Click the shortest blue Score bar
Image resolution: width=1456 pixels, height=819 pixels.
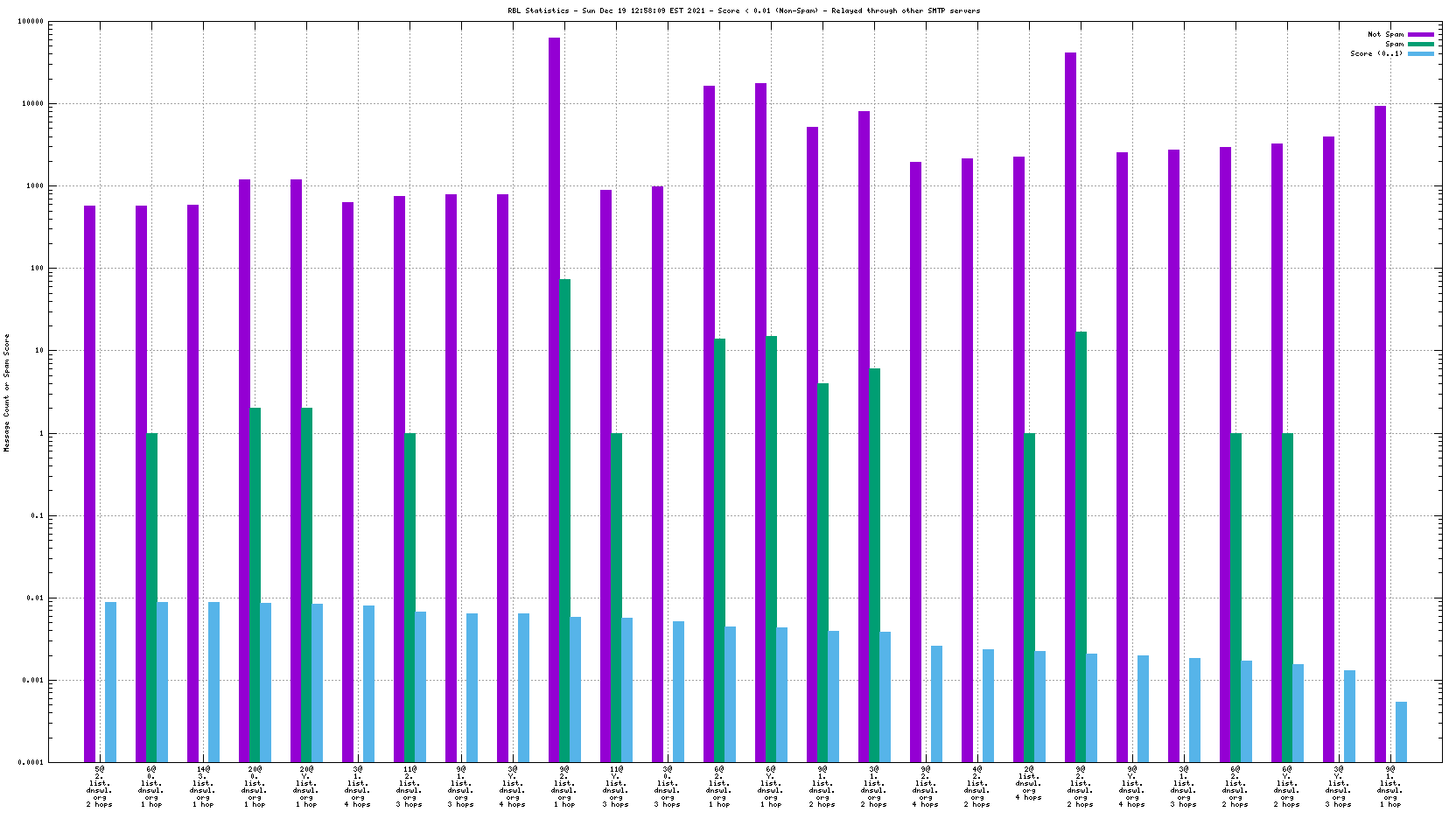1401,731
